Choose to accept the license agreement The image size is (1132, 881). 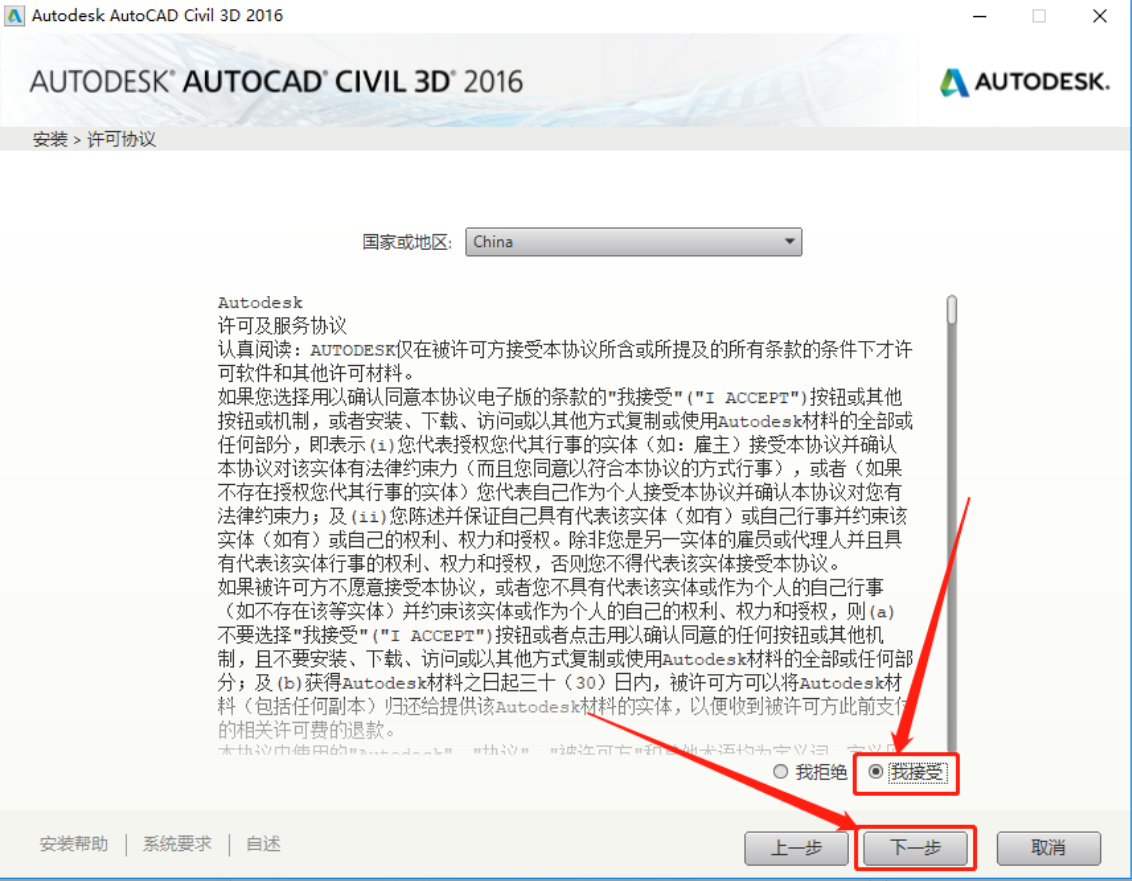click(x=873, y=772)
